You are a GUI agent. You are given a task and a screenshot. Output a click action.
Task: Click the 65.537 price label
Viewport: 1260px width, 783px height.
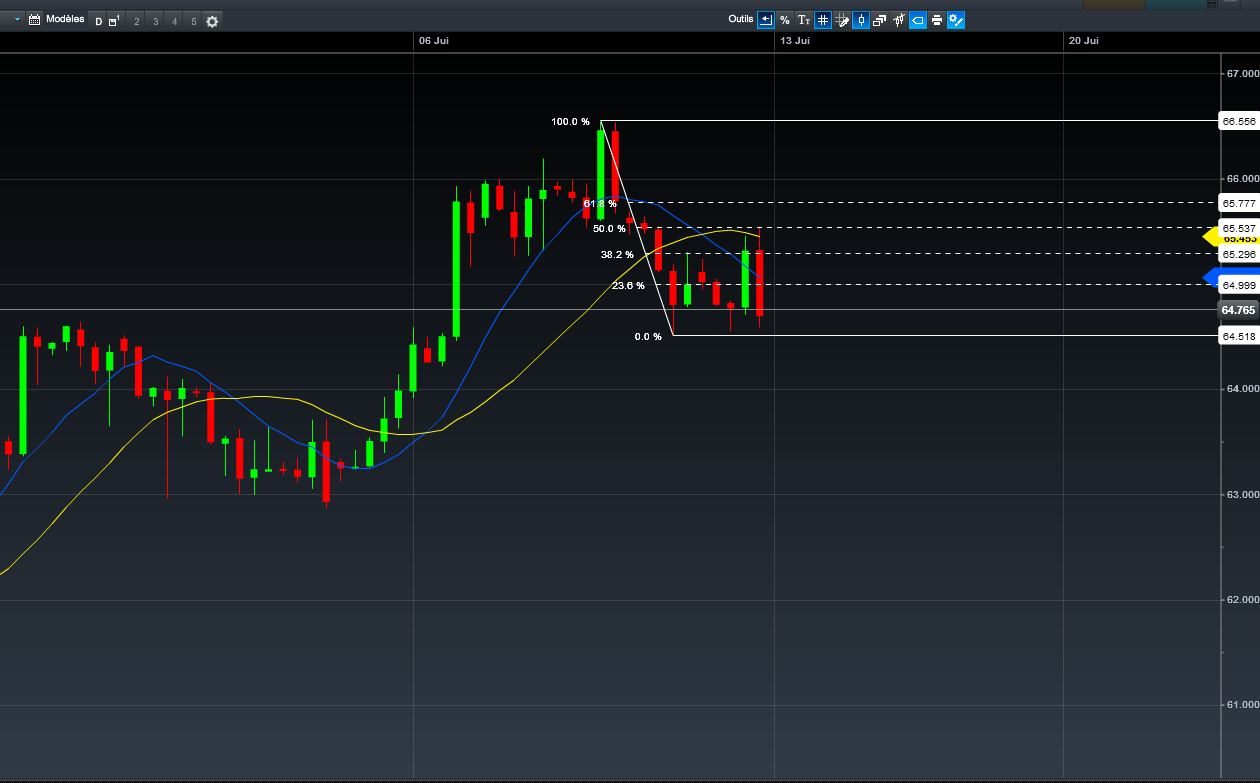click(1237, 229)
